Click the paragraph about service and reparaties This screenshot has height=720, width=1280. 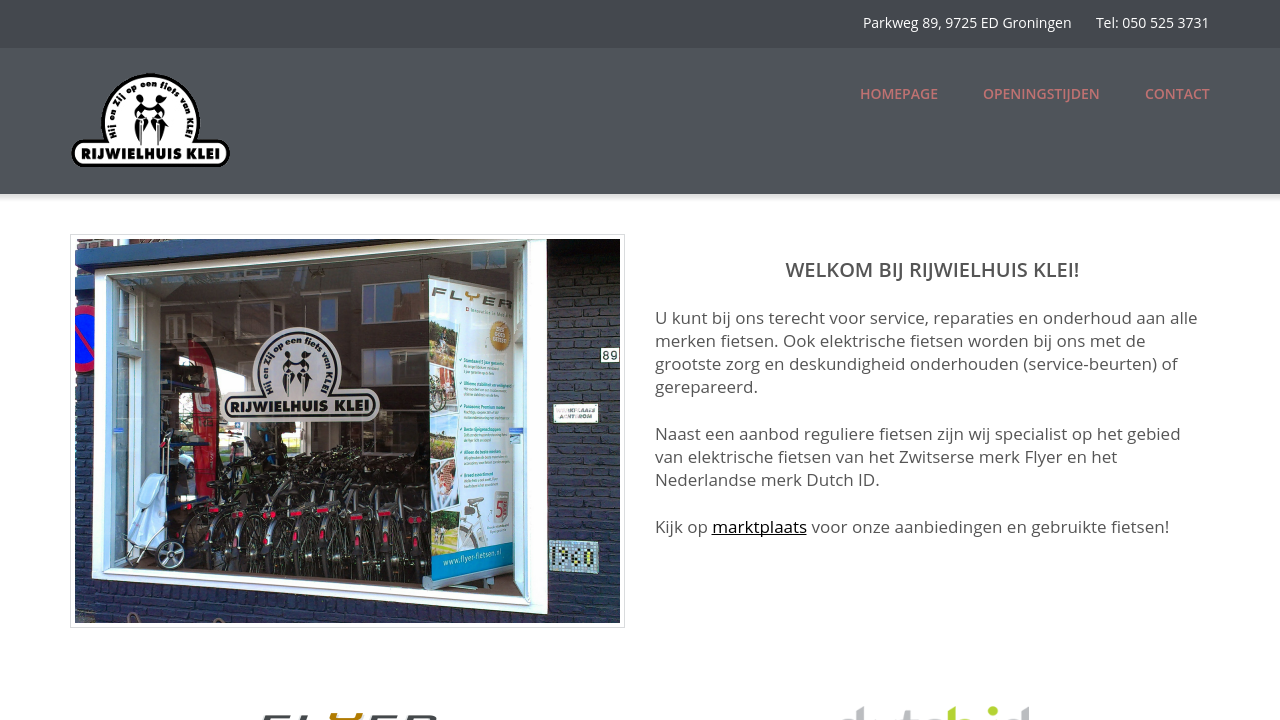click(x=926, y=352)
